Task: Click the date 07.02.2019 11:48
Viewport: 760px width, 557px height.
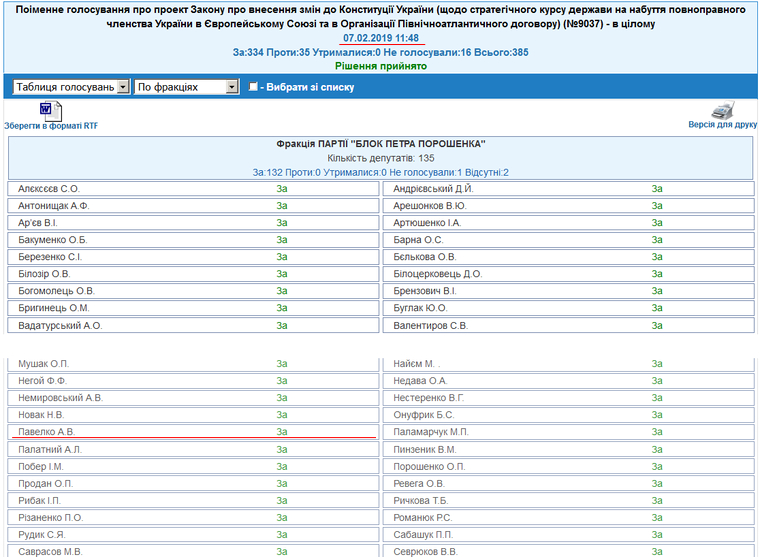Action: tap(380, 37)
